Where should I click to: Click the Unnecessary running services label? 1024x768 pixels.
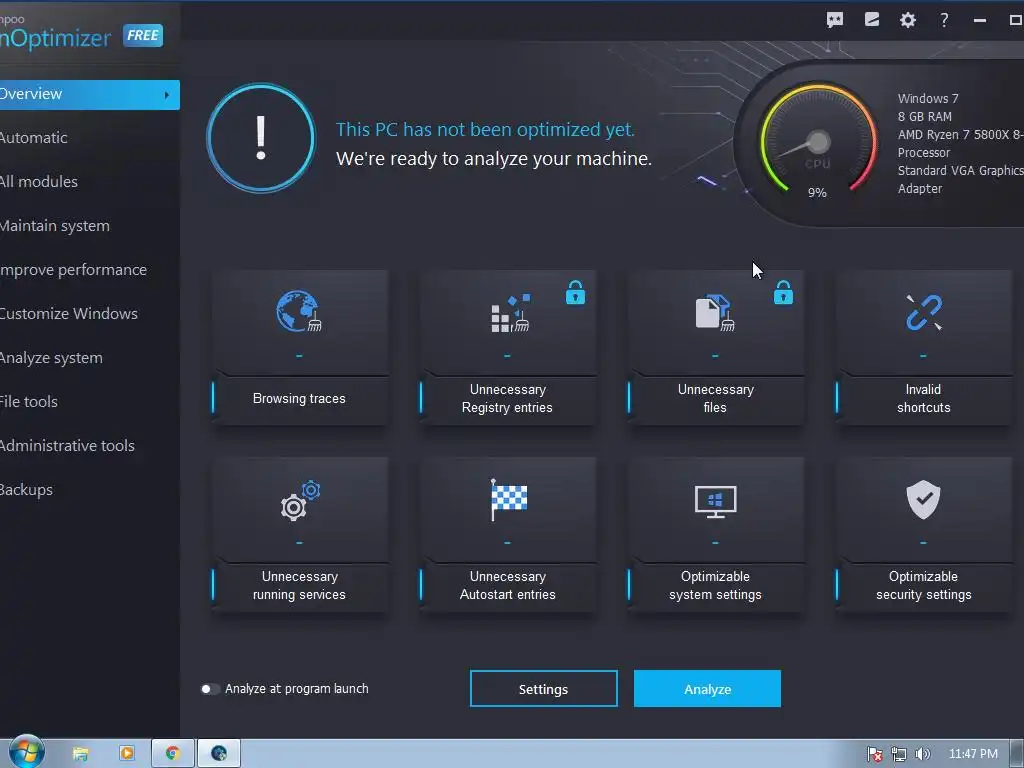point(299,586)
